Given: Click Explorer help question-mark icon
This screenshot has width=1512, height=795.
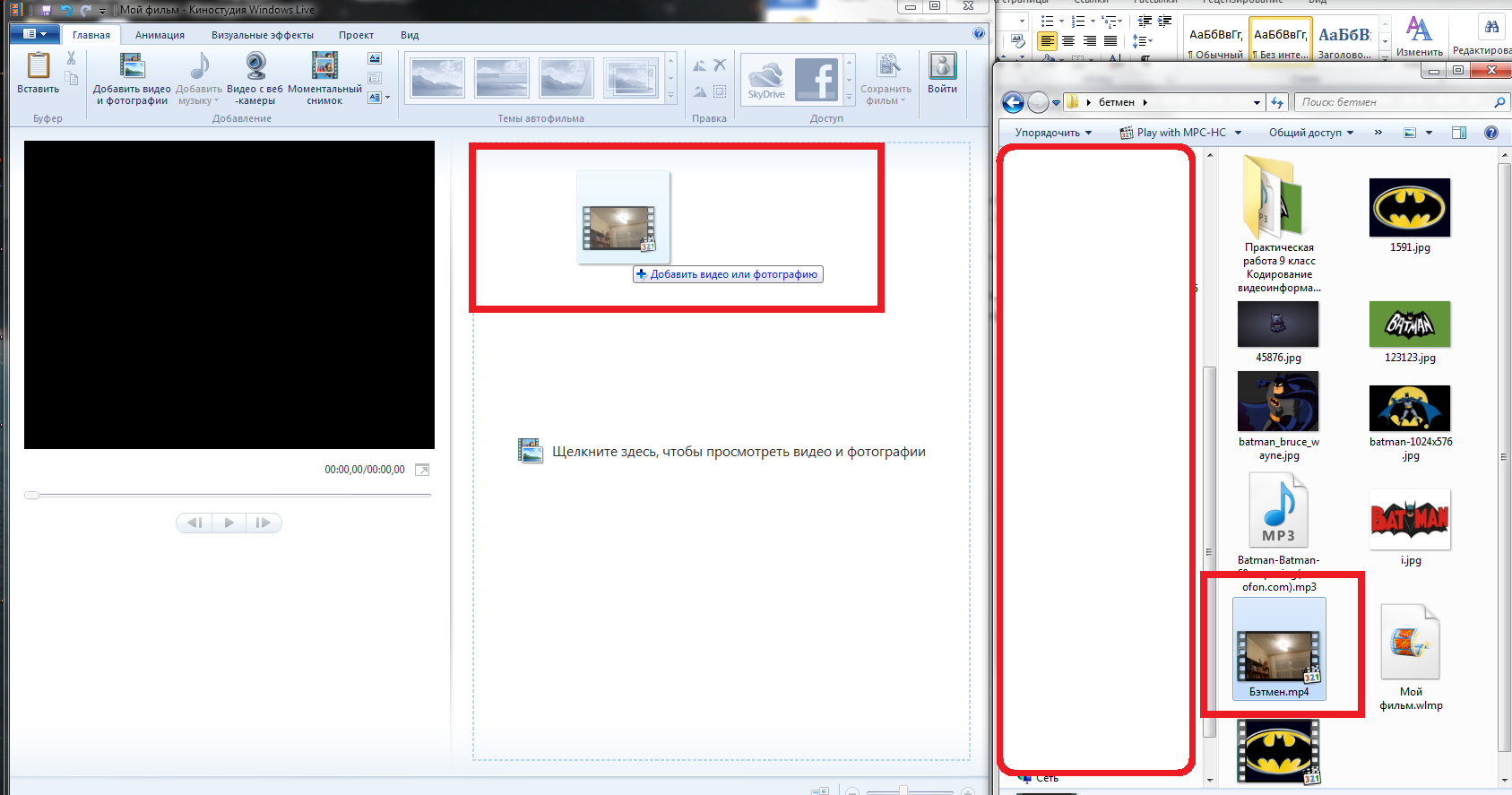Looking at the screenshot, I should coord(1491,133).
